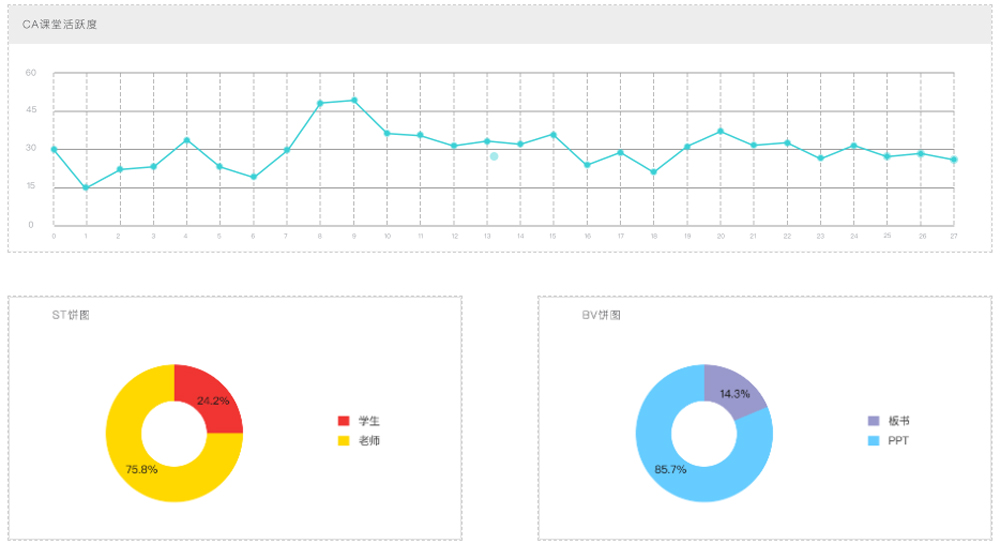Select the last data point at x-axis 27

(954, 160)
